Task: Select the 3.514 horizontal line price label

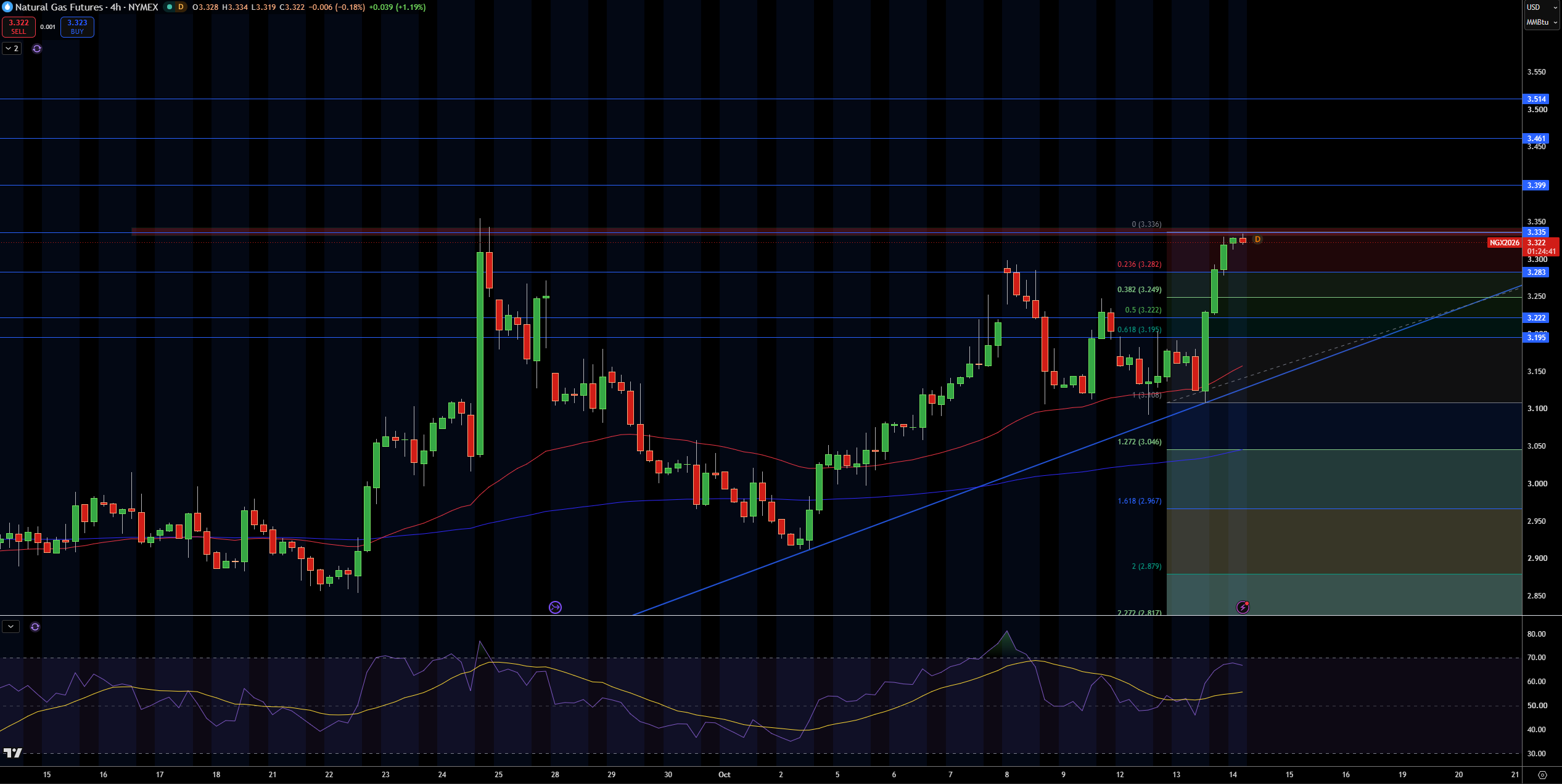Action: (1536, 99)
